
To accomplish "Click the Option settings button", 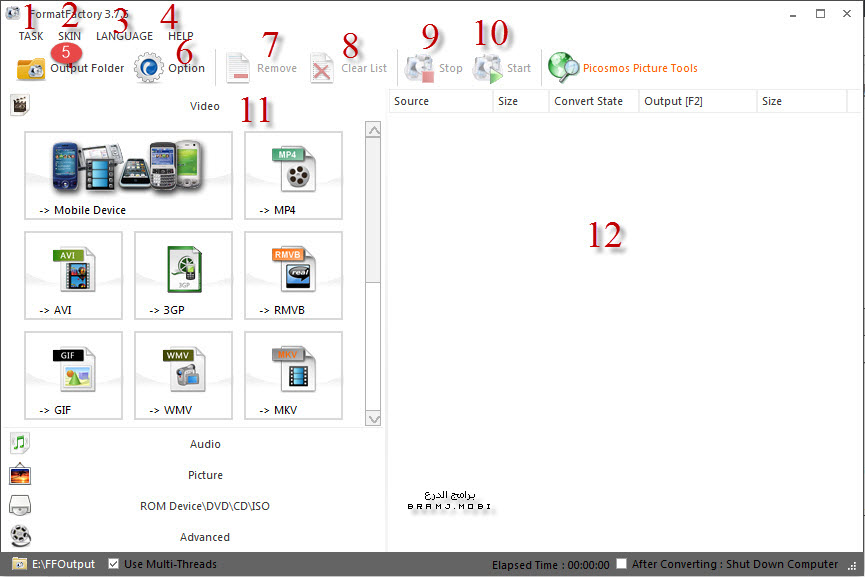I will pos(170,68).
